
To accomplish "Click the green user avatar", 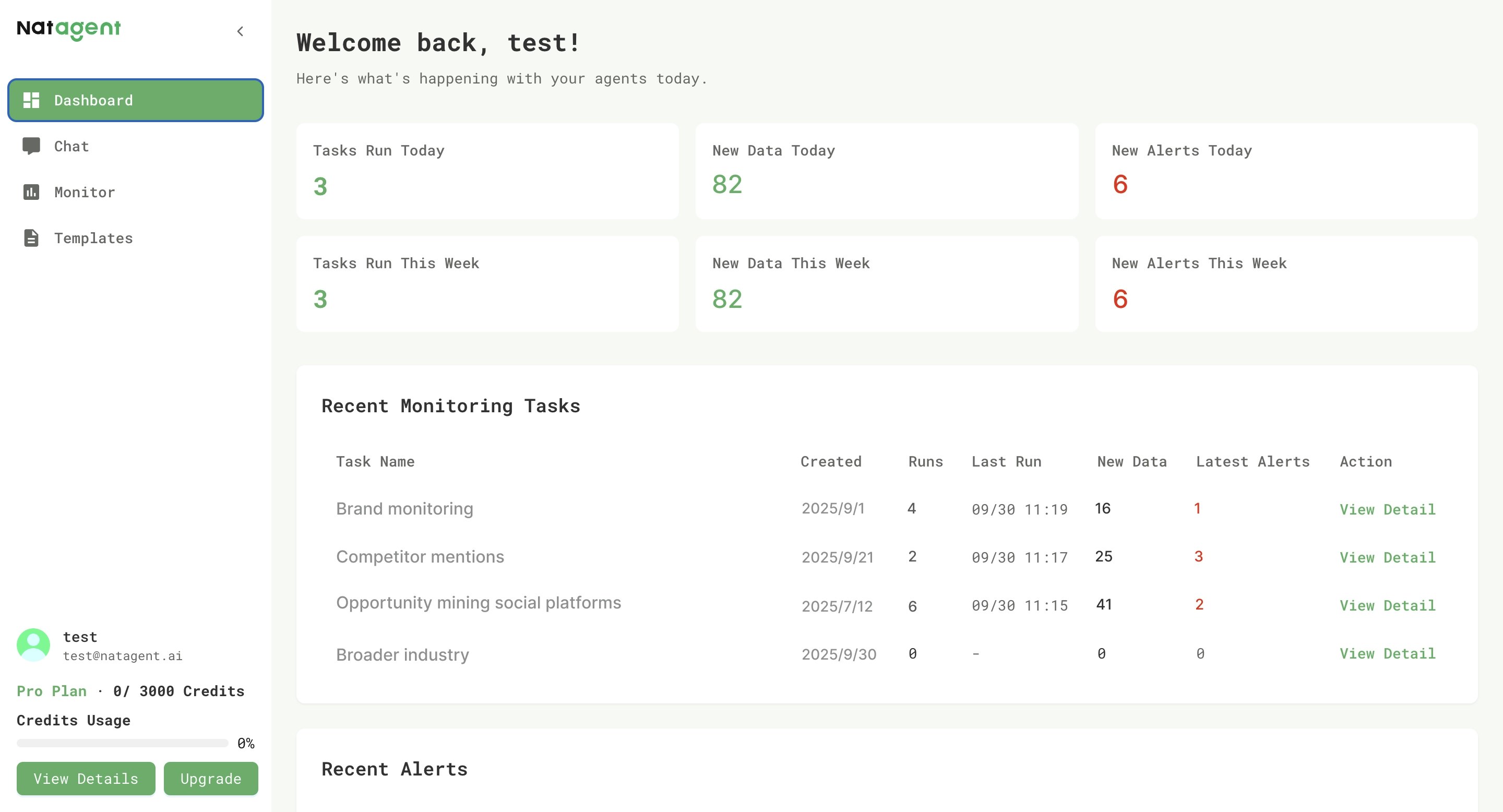I will click(x=33, y=644).
